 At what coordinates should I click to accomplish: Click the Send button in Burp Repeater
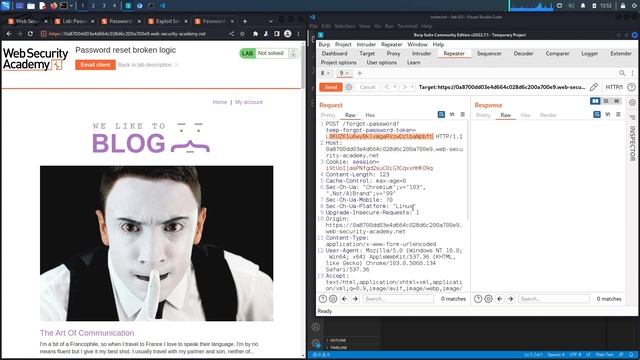tap(331, 87)
